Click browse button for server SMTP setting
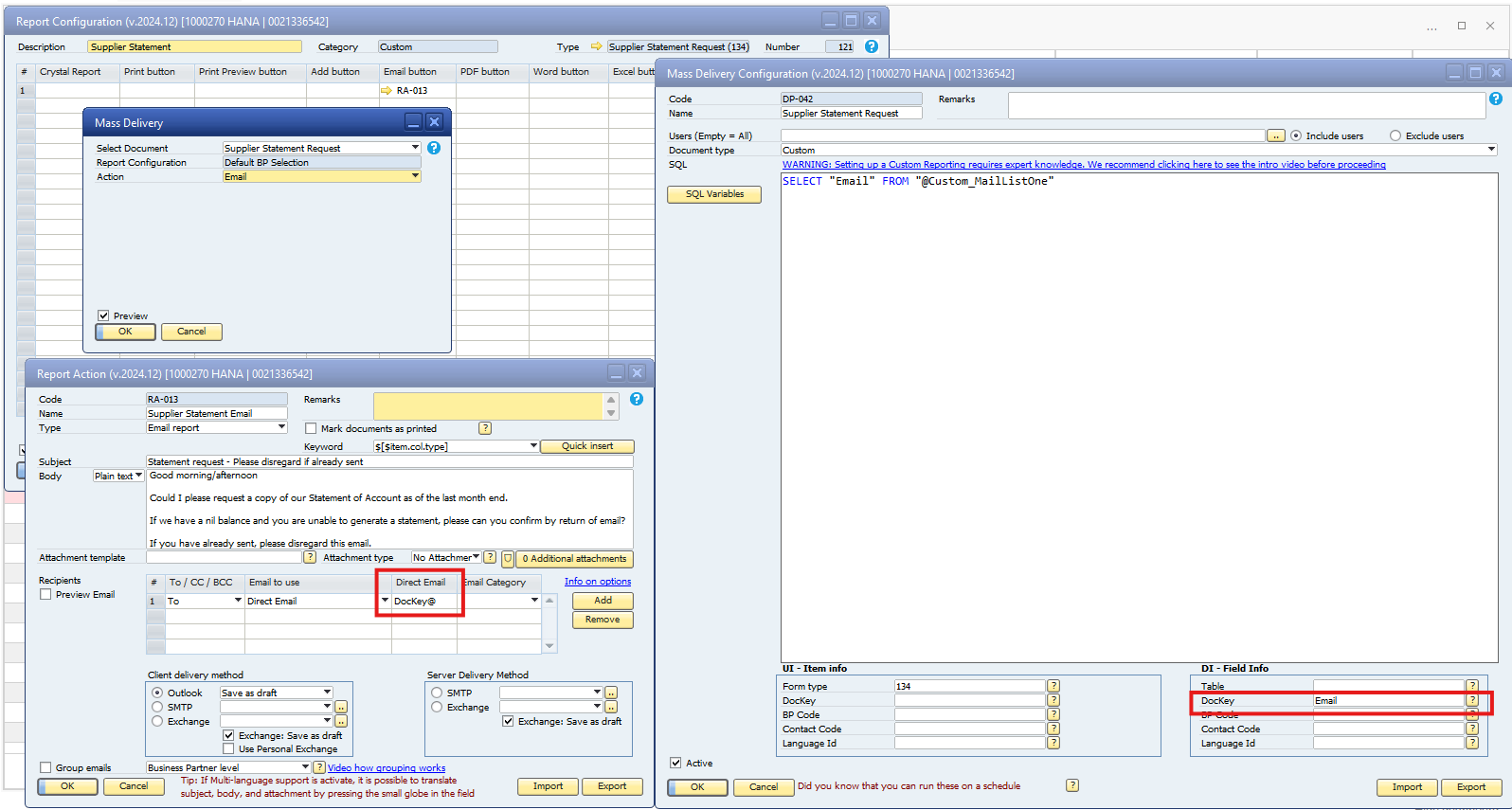The image size is (1512, 810). click(x=611, y=693)
